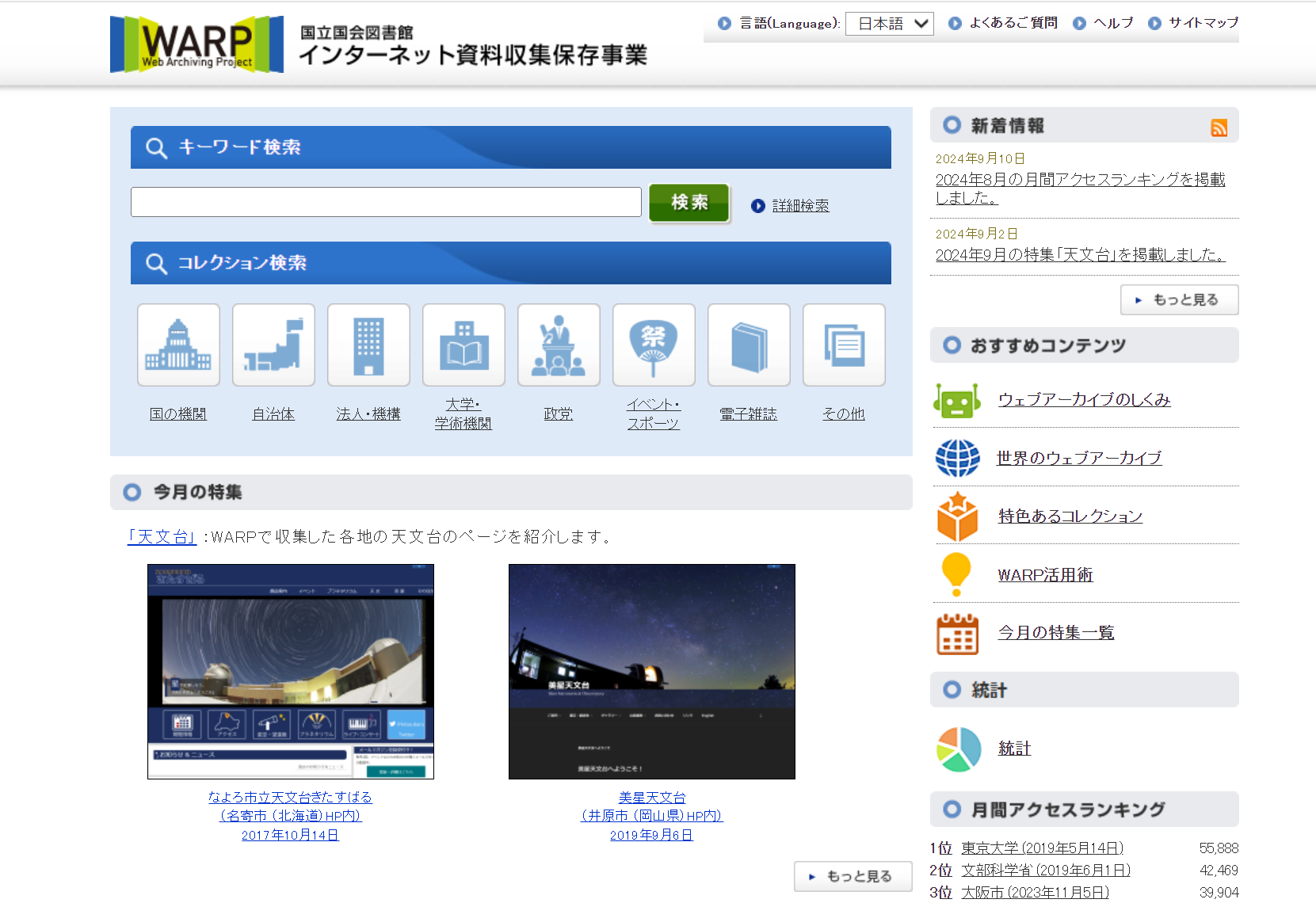Open the WARP活用術 link
The height and width of the screenshot is (903, 1316).
pyautogui.click(x=1045, y=575)
